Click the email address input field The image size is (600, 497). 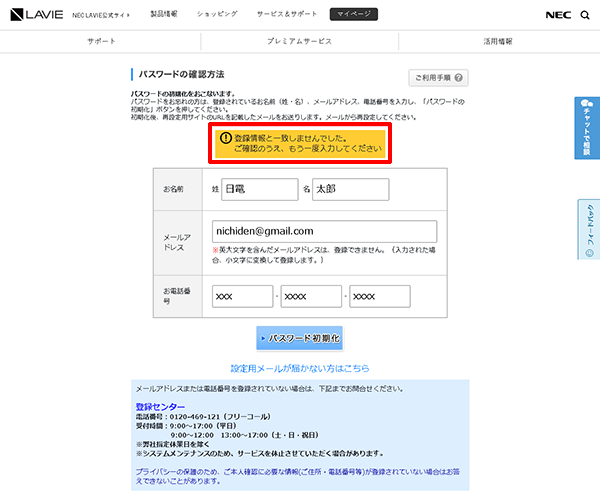[x=324, y=231]
